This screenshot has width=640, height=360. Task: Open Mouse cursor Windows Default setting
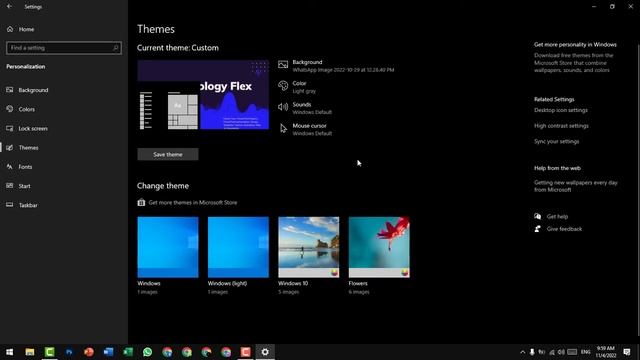[305, 129]
